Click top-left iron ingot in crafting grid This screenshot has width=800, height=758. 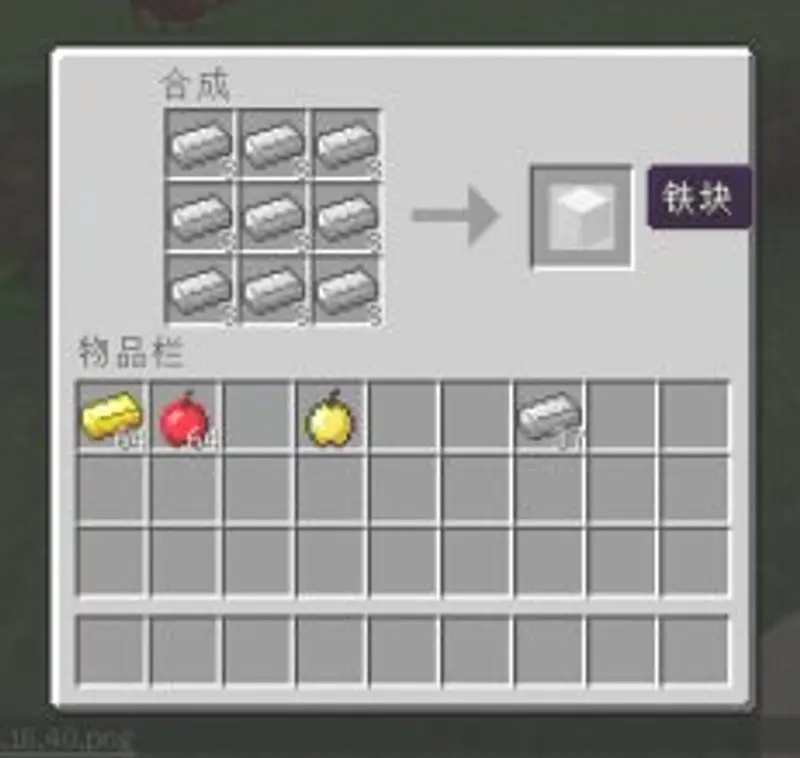point(201,144)
